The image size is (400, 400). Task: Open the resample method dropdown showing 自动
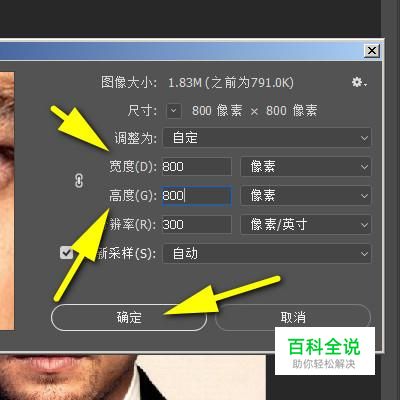[x=267, y=253]
